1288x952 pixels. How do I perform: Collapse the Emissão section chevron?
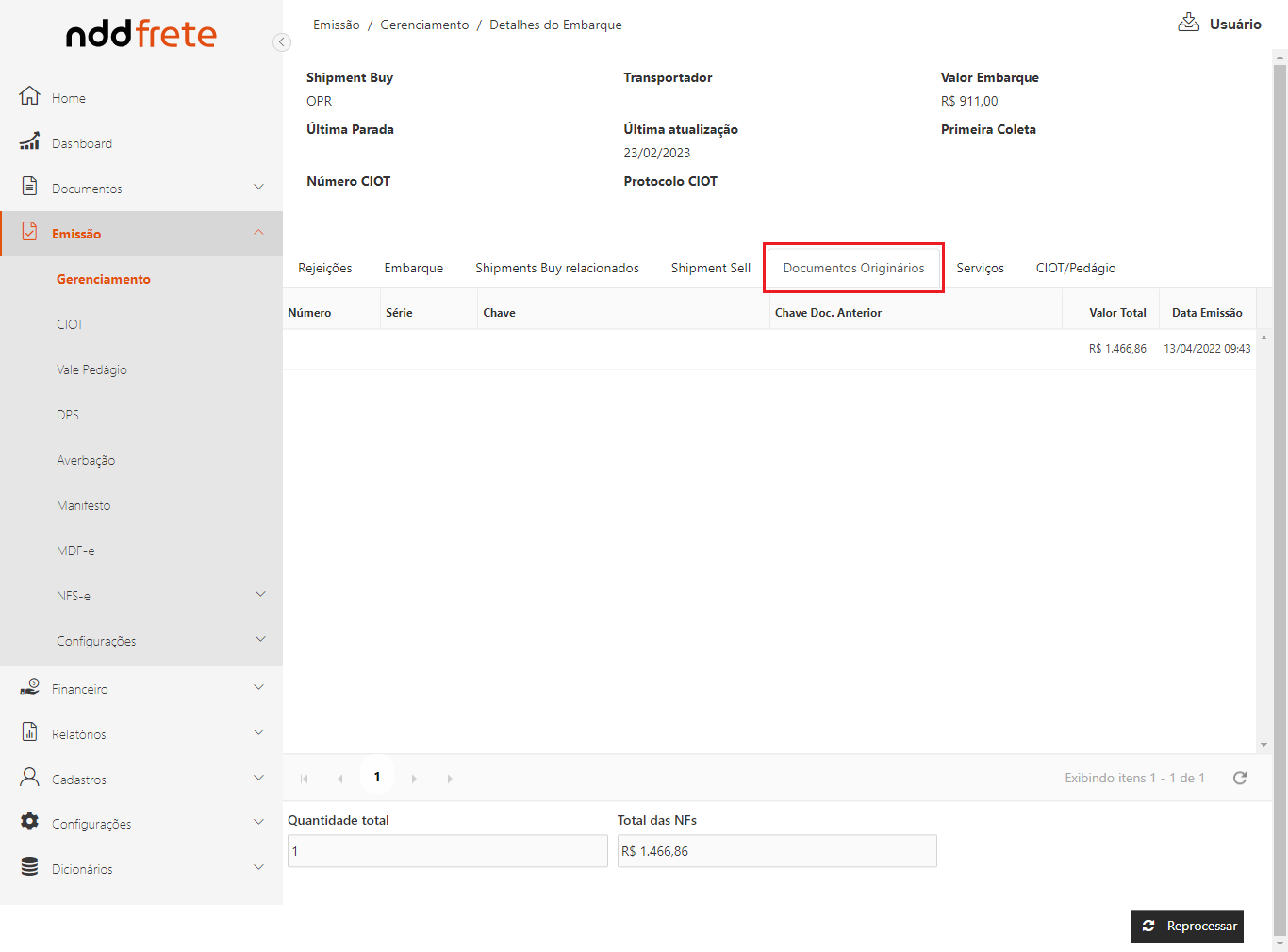point(259,233)
